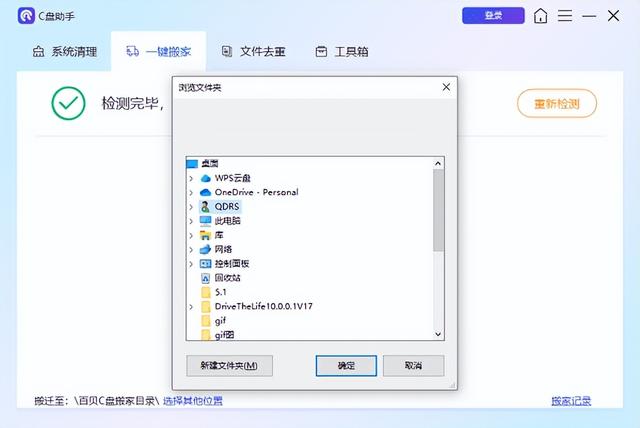Click the QDRS user icon

[x=205, y=206]
